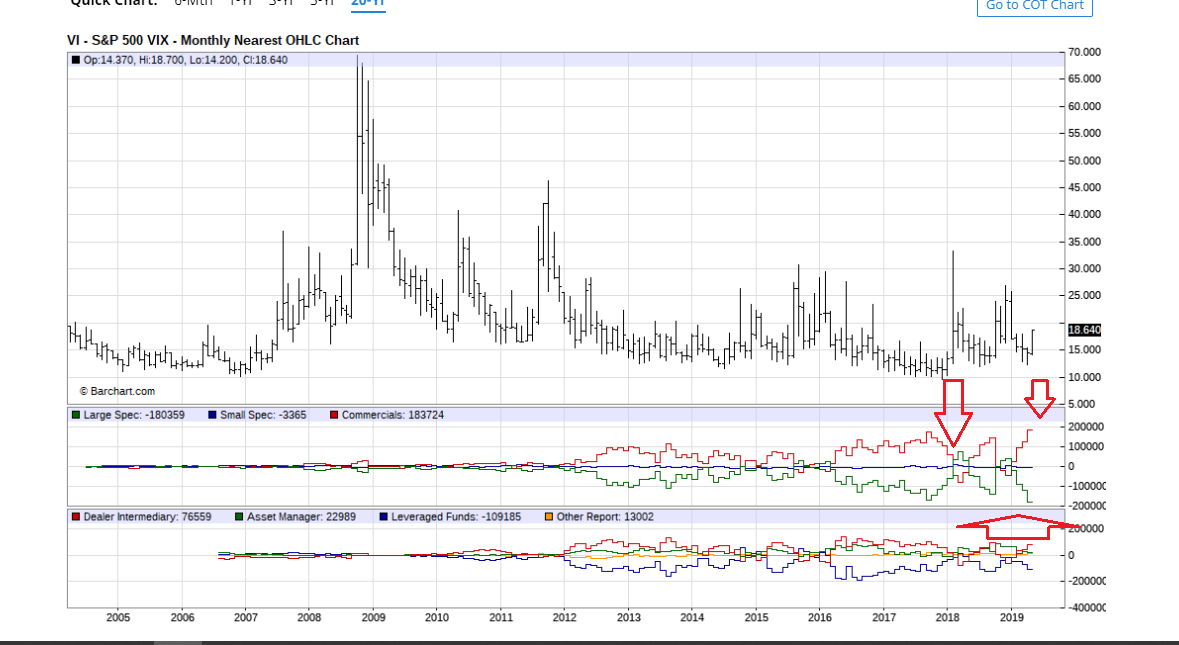This screenshot has width=1179, height=645.
Task: Click the Commercials: 183724 legend text
Action: [392, 415]
